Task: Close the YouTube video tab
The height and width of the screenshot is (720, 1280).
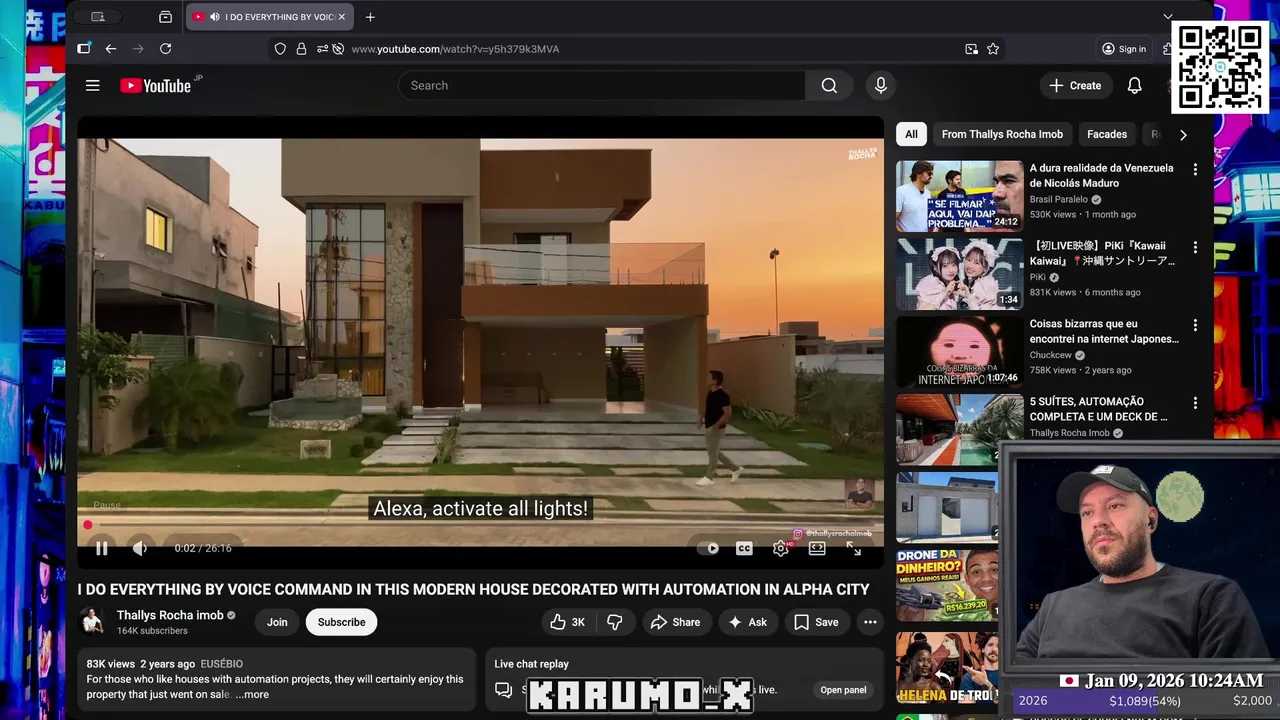Action: [x=342, y=17]
